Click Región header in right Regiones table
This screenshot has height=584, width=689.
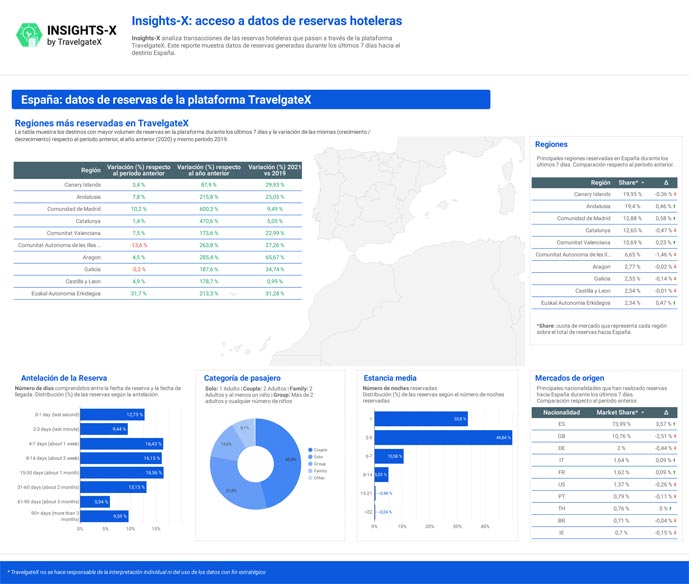pos(600,182)
